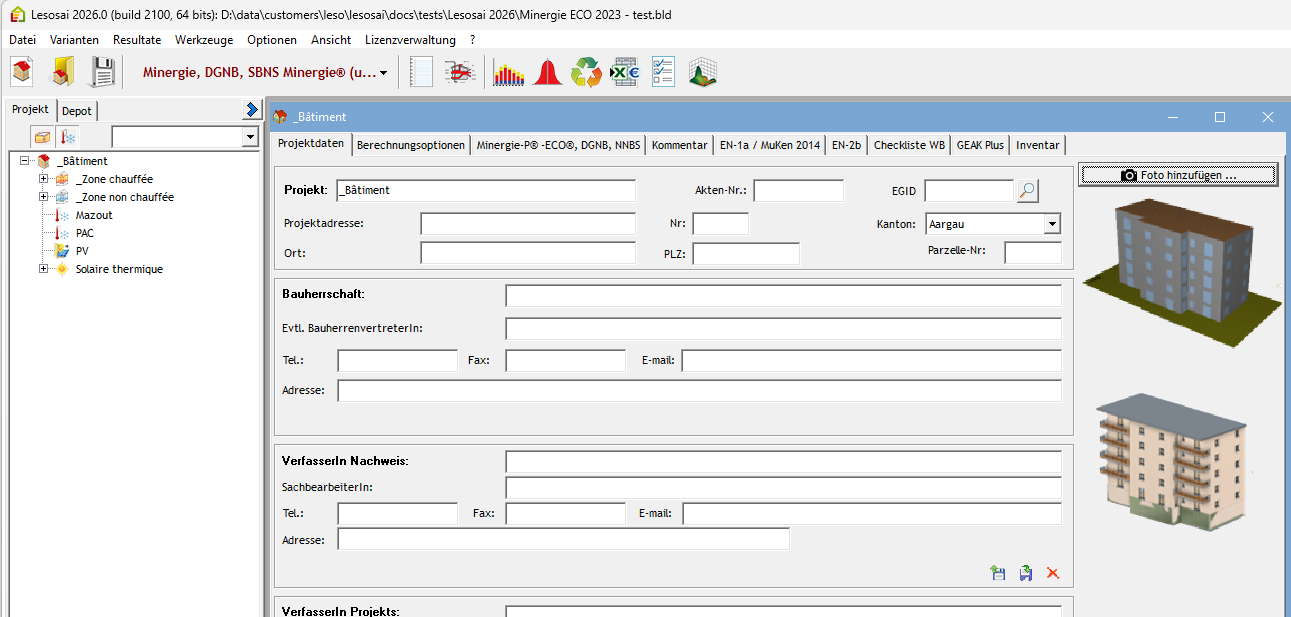Click into the Bauherrschaft text field
The width and height of the screenshot is (1291, 617).
pyautogui.click(x=783, y=295)
